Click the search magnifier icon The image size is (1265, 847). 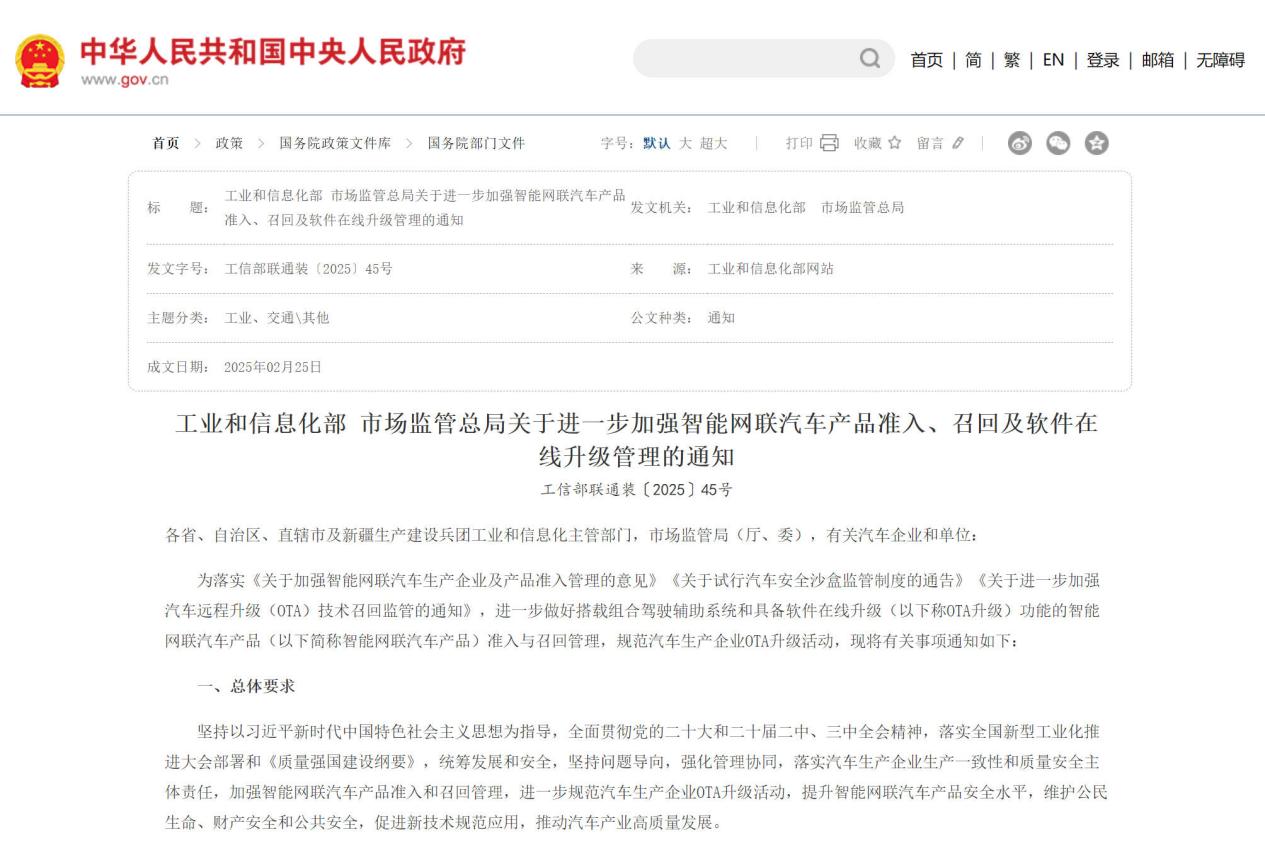[870, 59]
